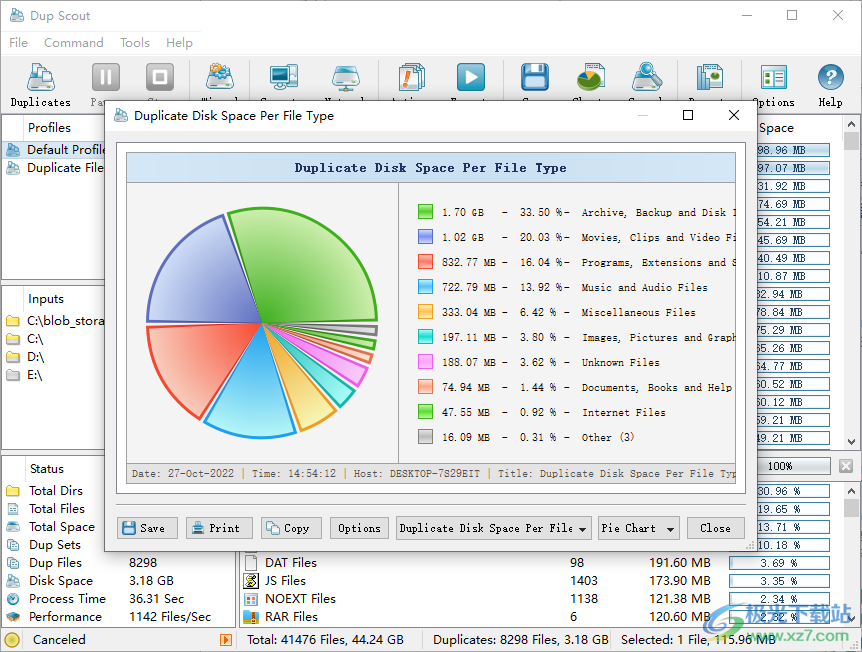Click the 98.96 MB space bar cell
The width and height of the screenshot is (862, 652).
pos(793,150)
